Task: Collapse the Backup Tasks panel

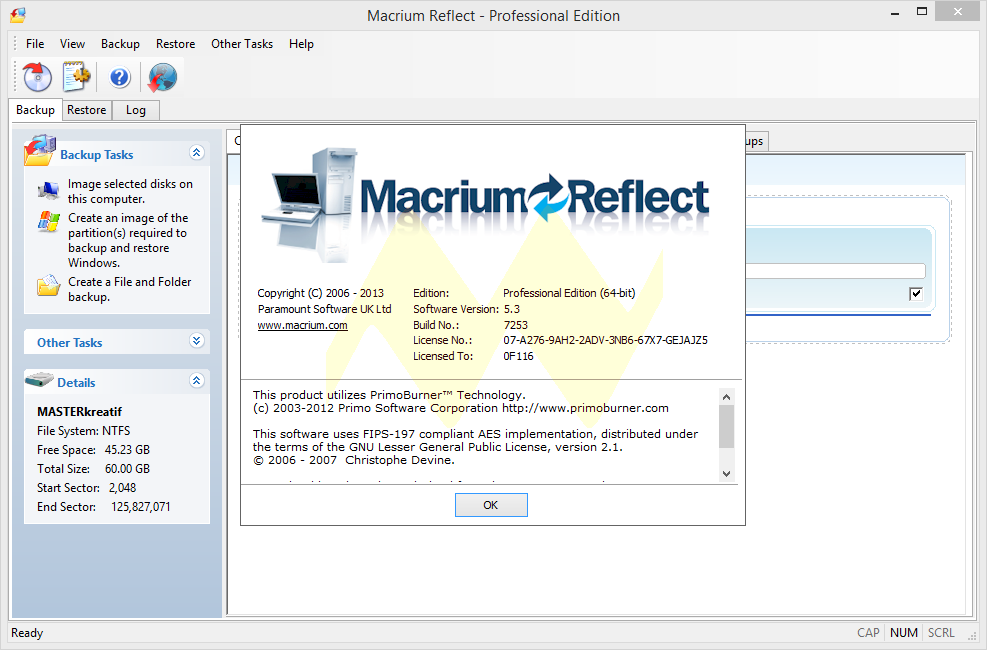Action: 196,152
